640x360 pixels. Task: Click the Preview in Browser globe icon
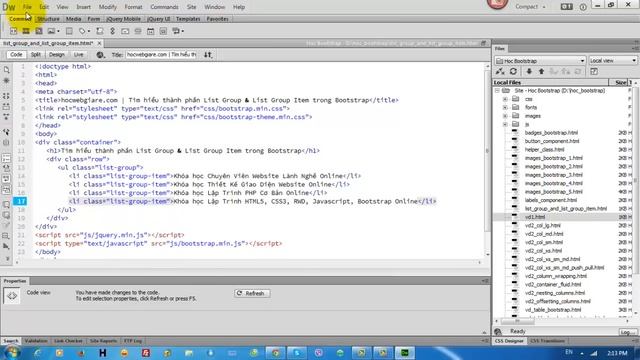pyautogui.click(x=100, y=55)
